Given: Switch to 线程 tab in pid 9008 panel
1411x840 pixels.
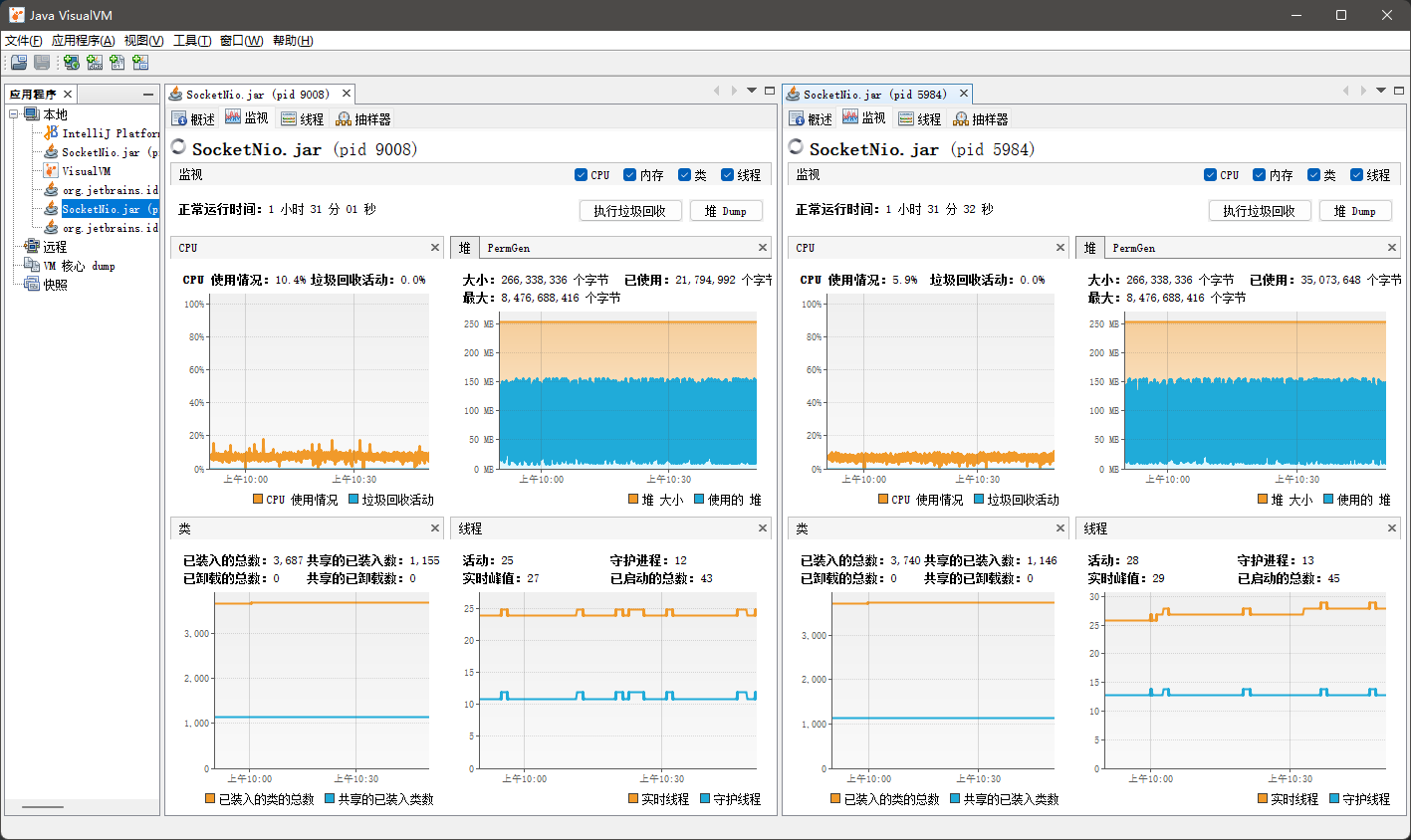Looking at the screenshot, I should (x=303, y=119).
